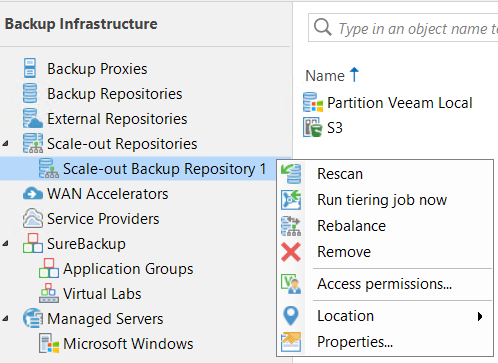Click the search magnifier icon
The image size is (498, 363).
tap(323, 27)
